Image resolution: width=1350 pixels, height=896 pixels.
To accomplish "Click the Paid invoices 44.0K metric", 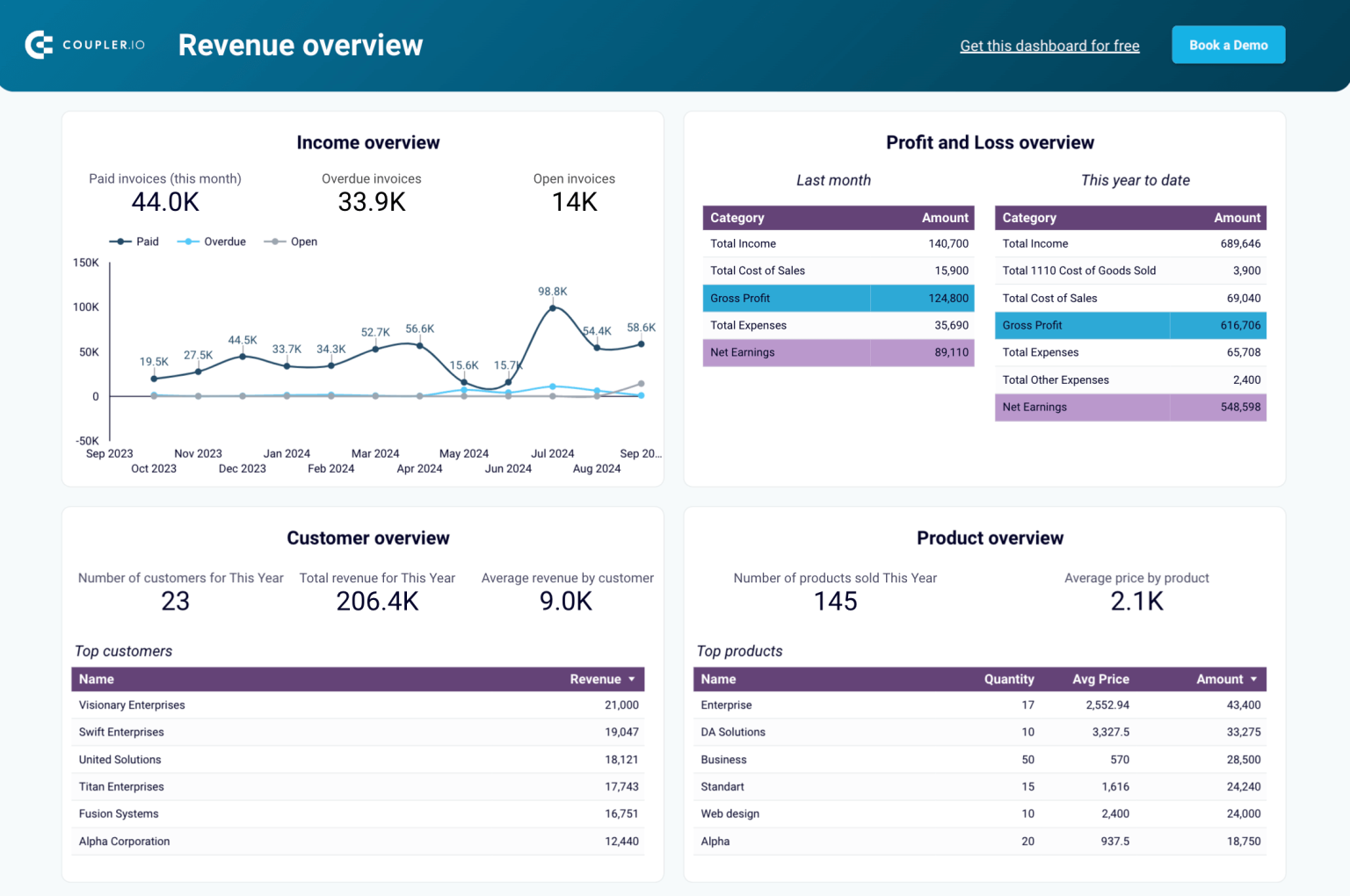I will [165, 201].
